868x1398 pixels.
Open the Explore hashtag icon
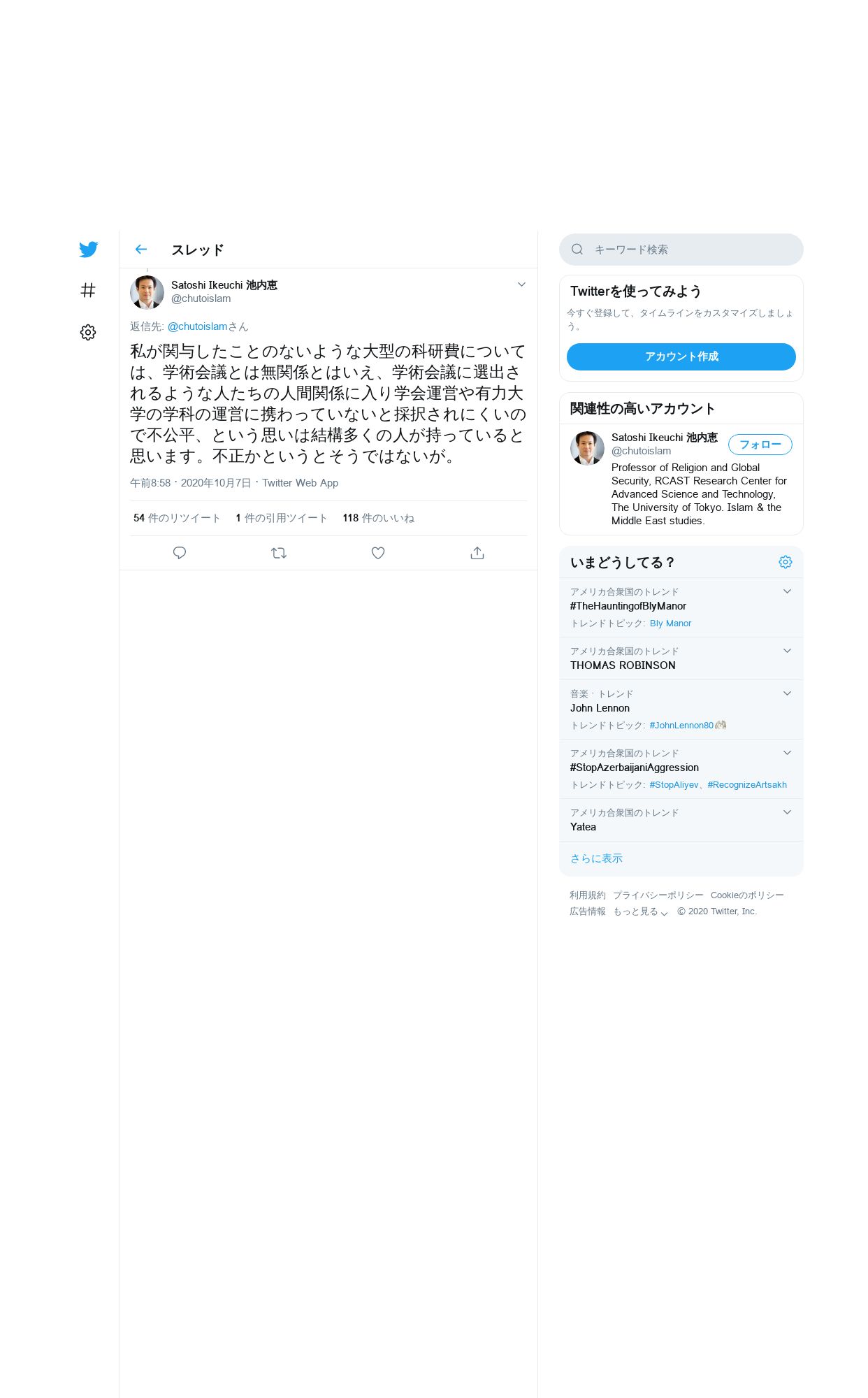(x=88, y=290)
